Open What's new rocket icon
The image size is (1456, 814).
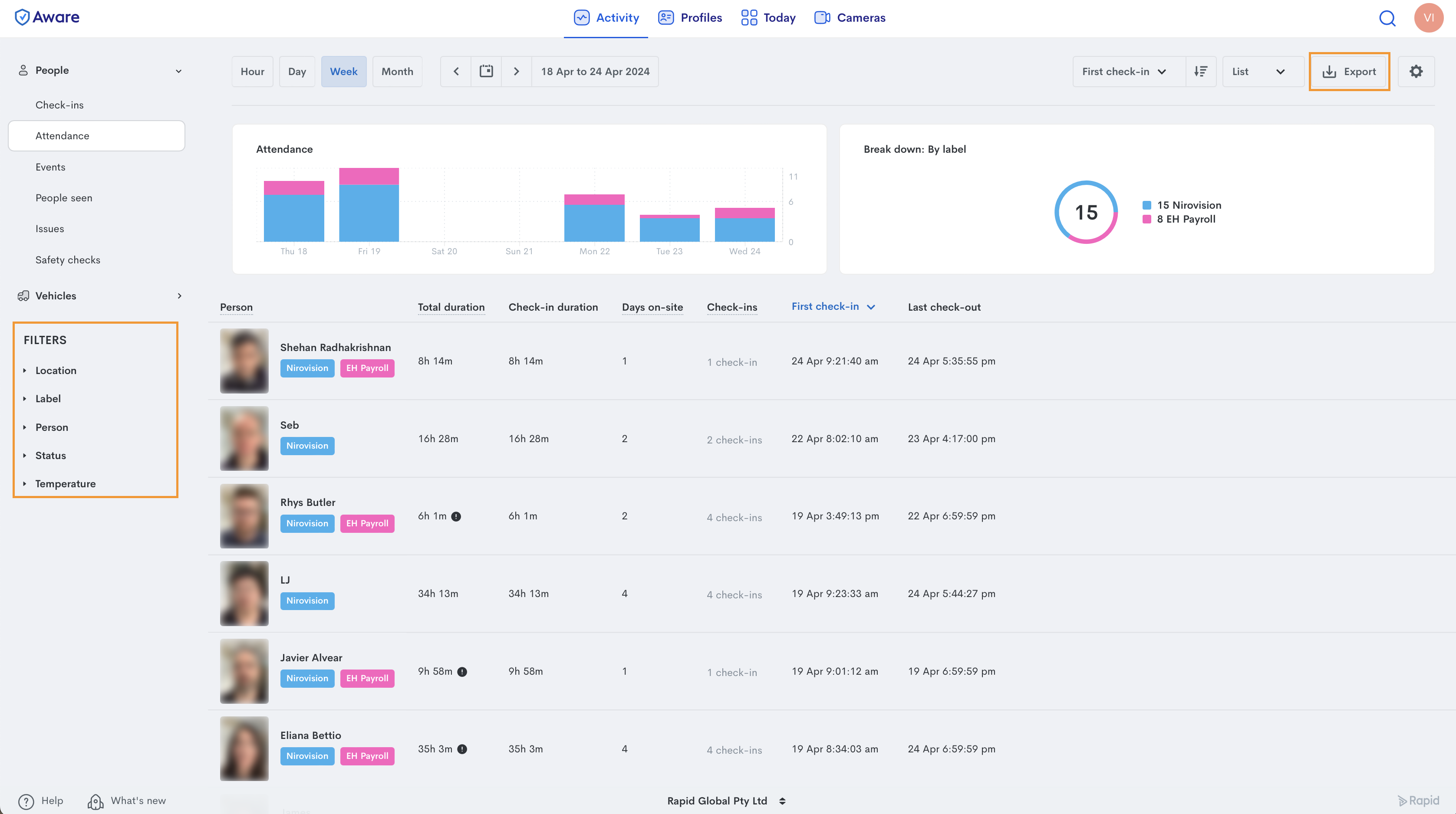point(96,801)
